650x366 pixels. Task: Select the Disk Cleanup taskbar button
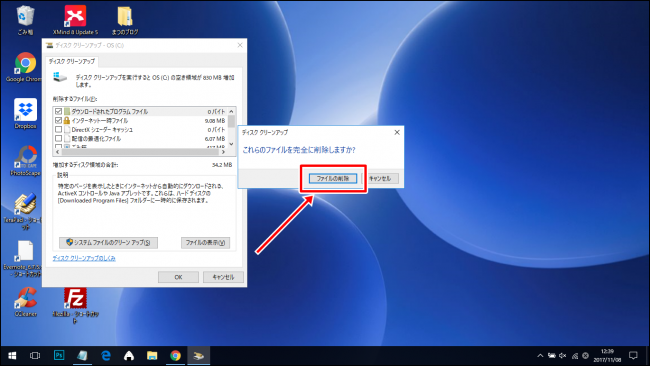pos(199,356)
